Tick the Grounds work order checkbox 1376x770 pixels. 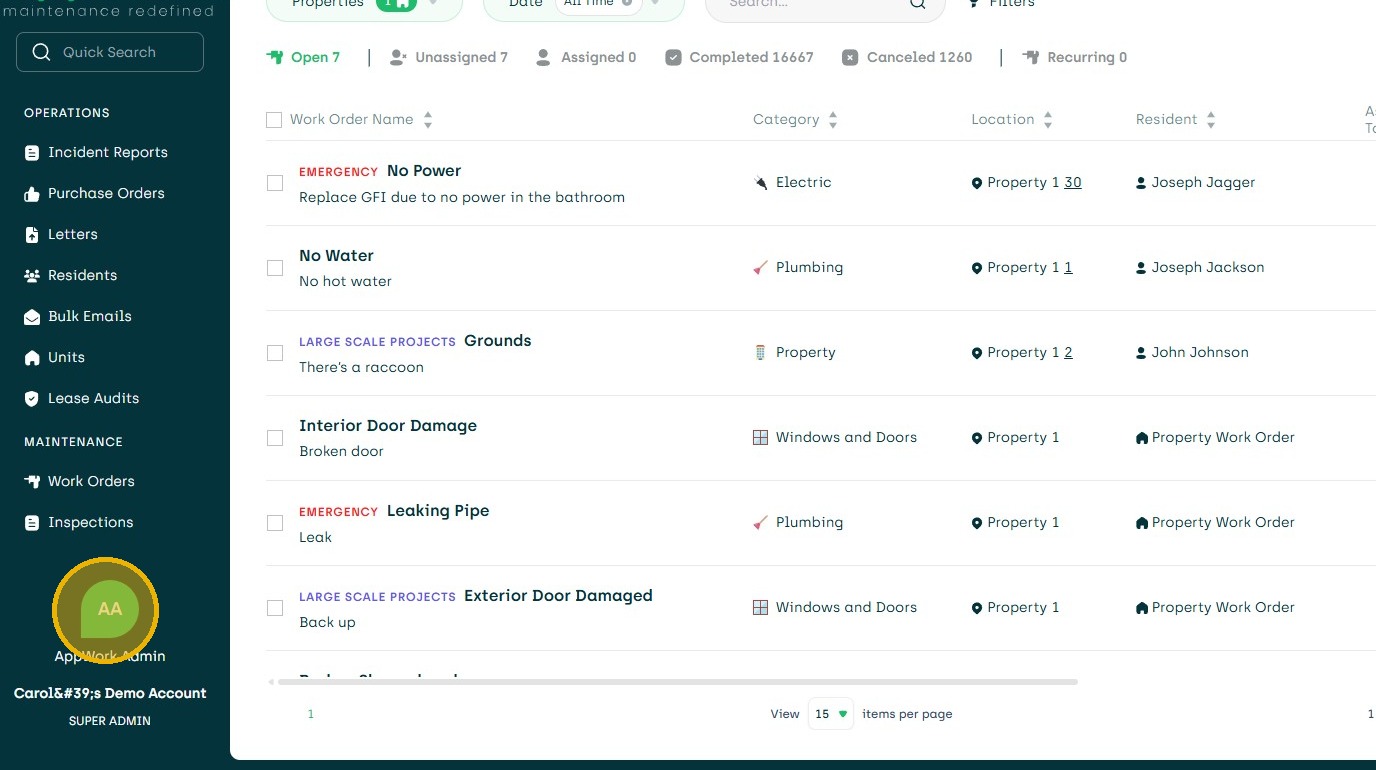pos(275,353)
